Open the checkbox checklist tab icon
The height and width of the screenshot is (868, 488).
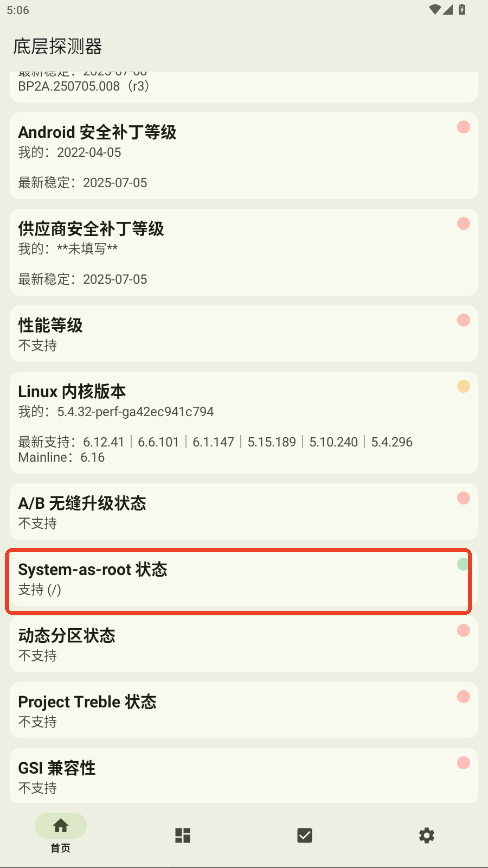pos(304,835)
